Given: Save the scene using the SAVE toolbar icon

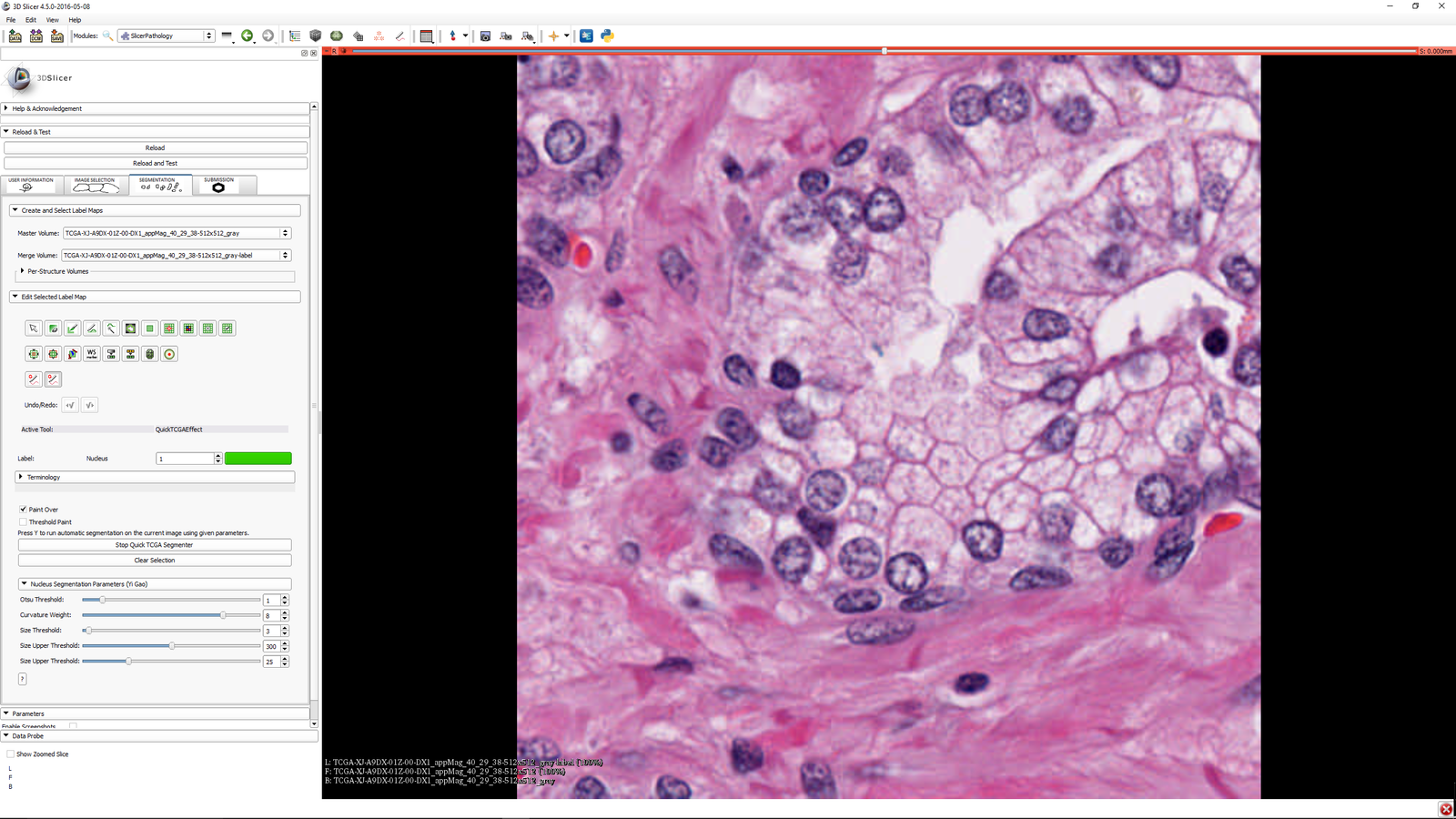Looking at the screenshot, I should pyautogui.click(x=57, y=35).
